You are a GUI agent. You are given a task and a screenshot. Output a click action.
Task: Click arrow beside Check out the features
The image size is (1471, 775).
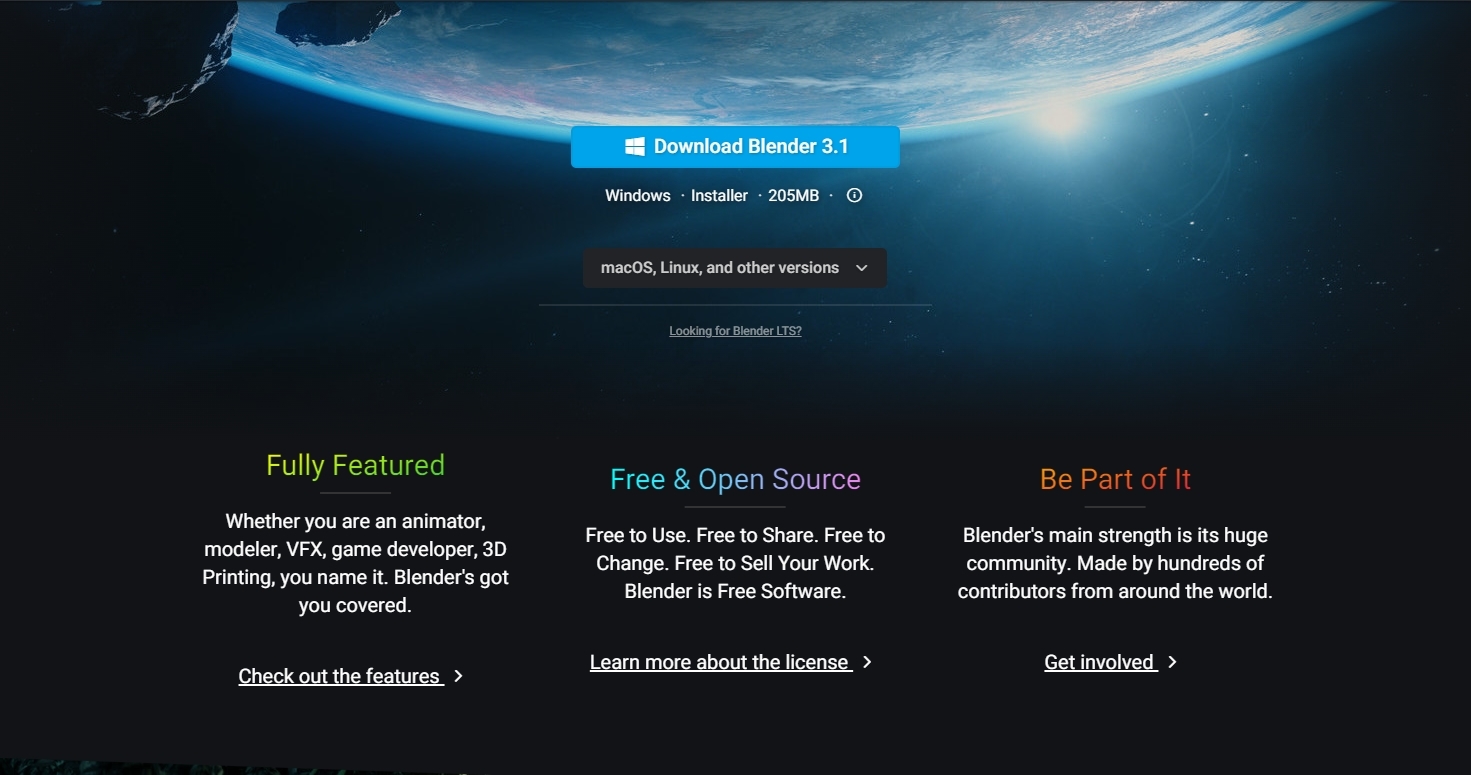coord(458,676)
